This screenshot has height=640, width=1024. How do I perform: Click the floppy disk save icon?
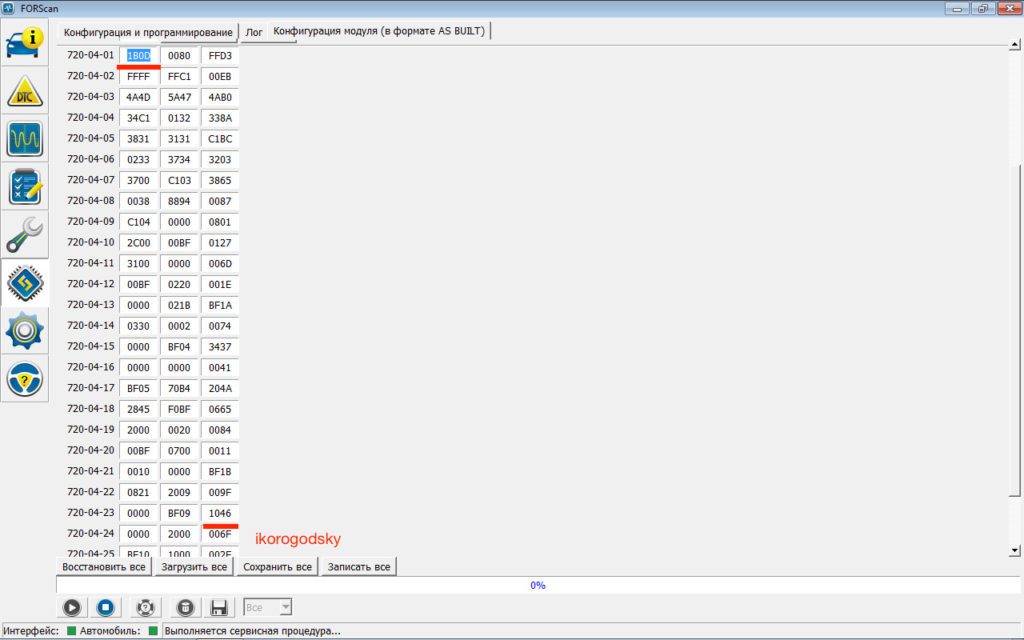(219, 607)
